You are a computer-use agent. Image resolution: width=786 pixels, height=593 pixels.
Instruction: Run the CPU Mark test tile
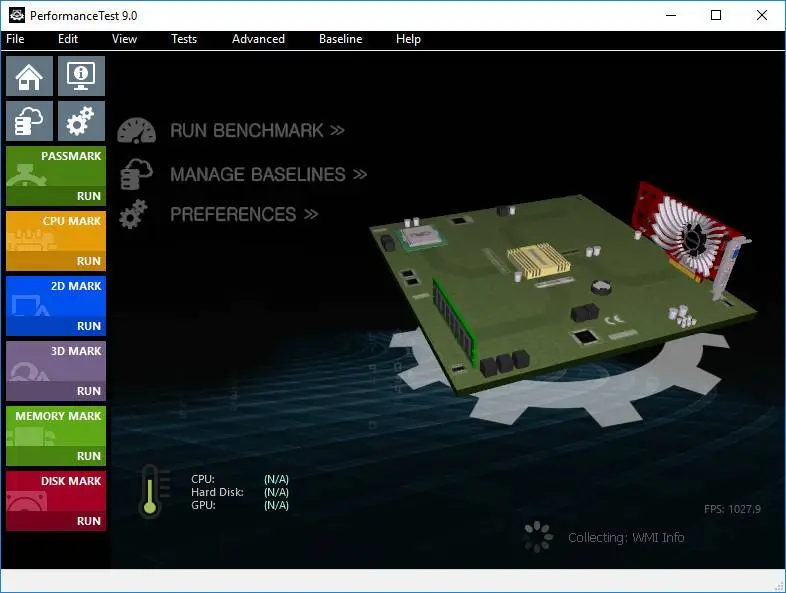pos(56,241)
